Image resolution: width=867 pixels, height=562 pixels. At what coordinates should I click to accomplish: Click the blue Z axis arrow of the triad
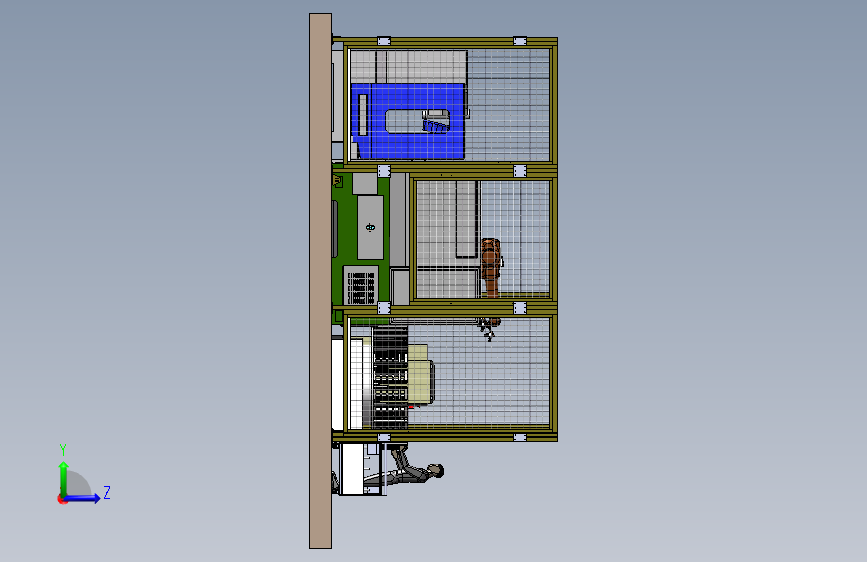(x=82, y=498)
